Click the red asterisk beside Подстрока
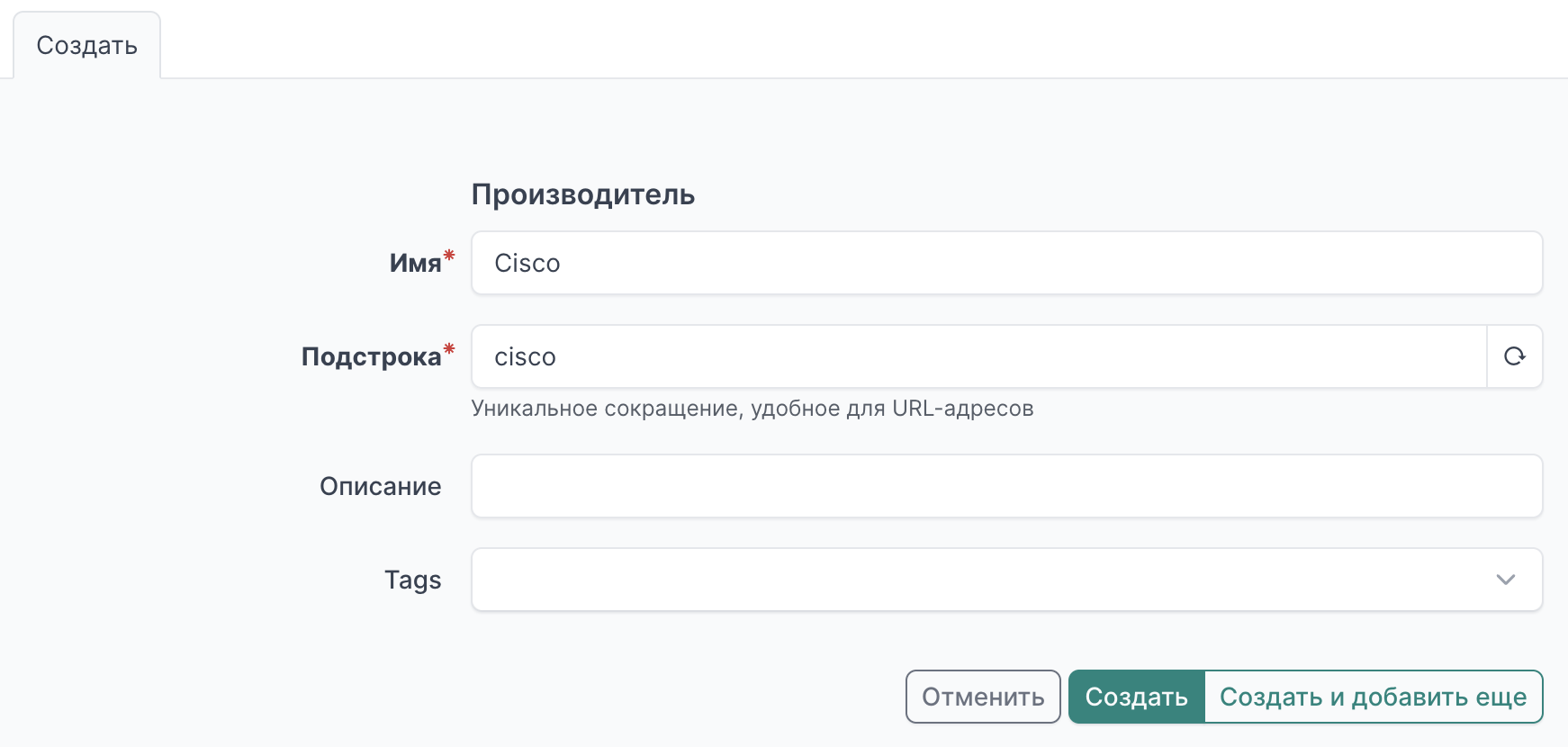 449,349
